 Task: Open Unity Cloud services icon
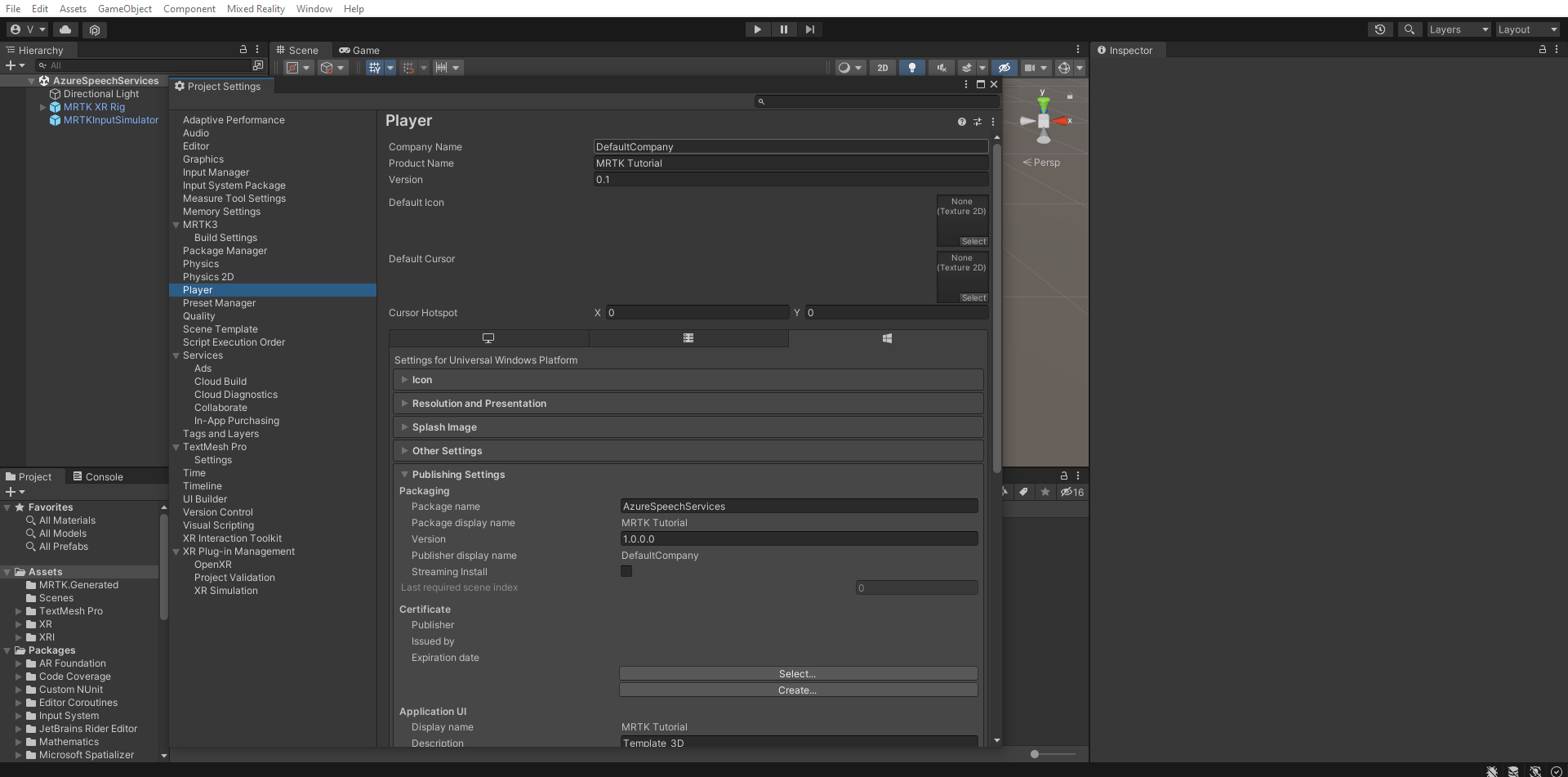click(65, 29)
